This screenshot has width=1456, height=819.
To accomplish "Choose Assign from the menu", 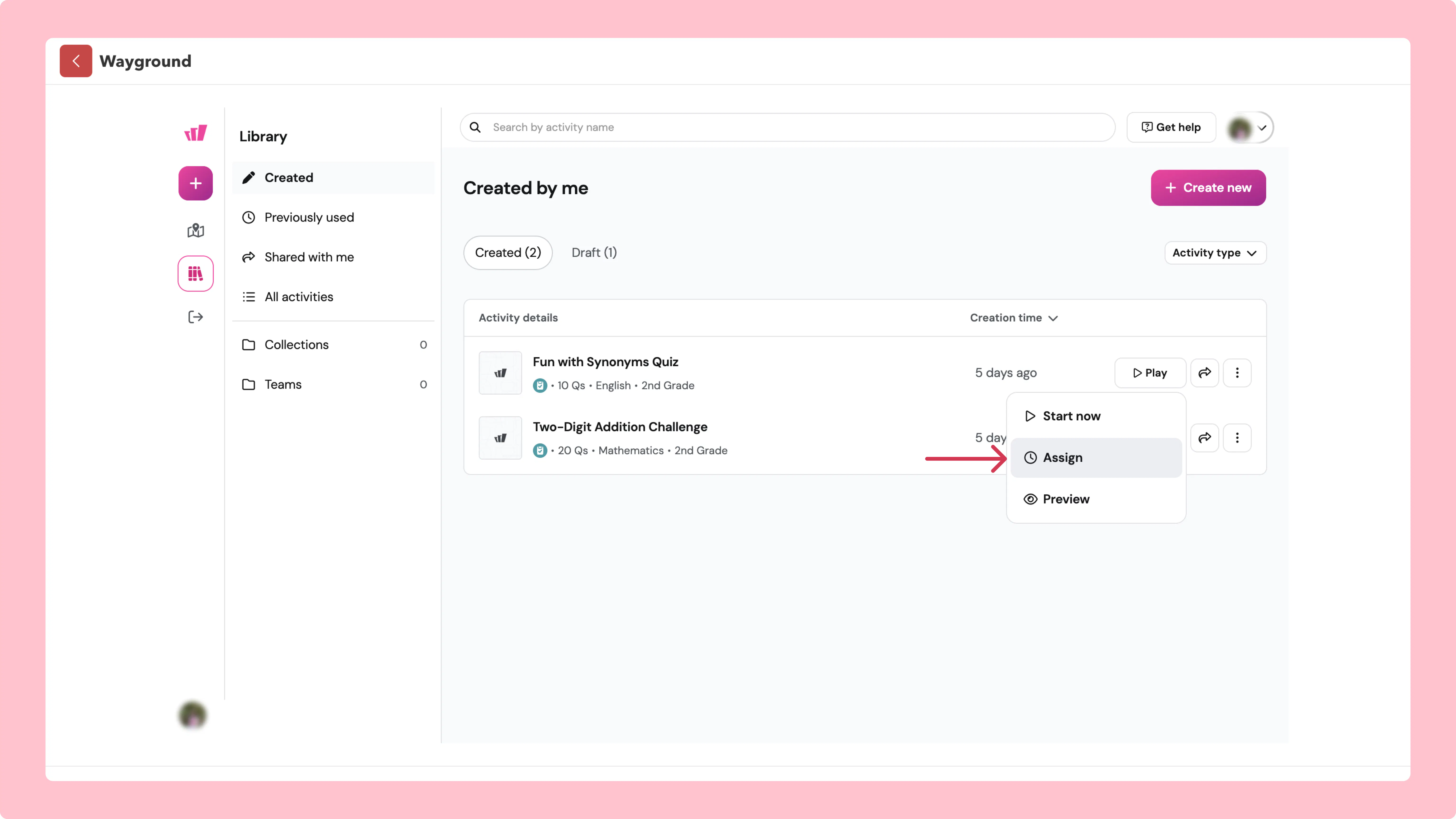I will [1096, 457].
